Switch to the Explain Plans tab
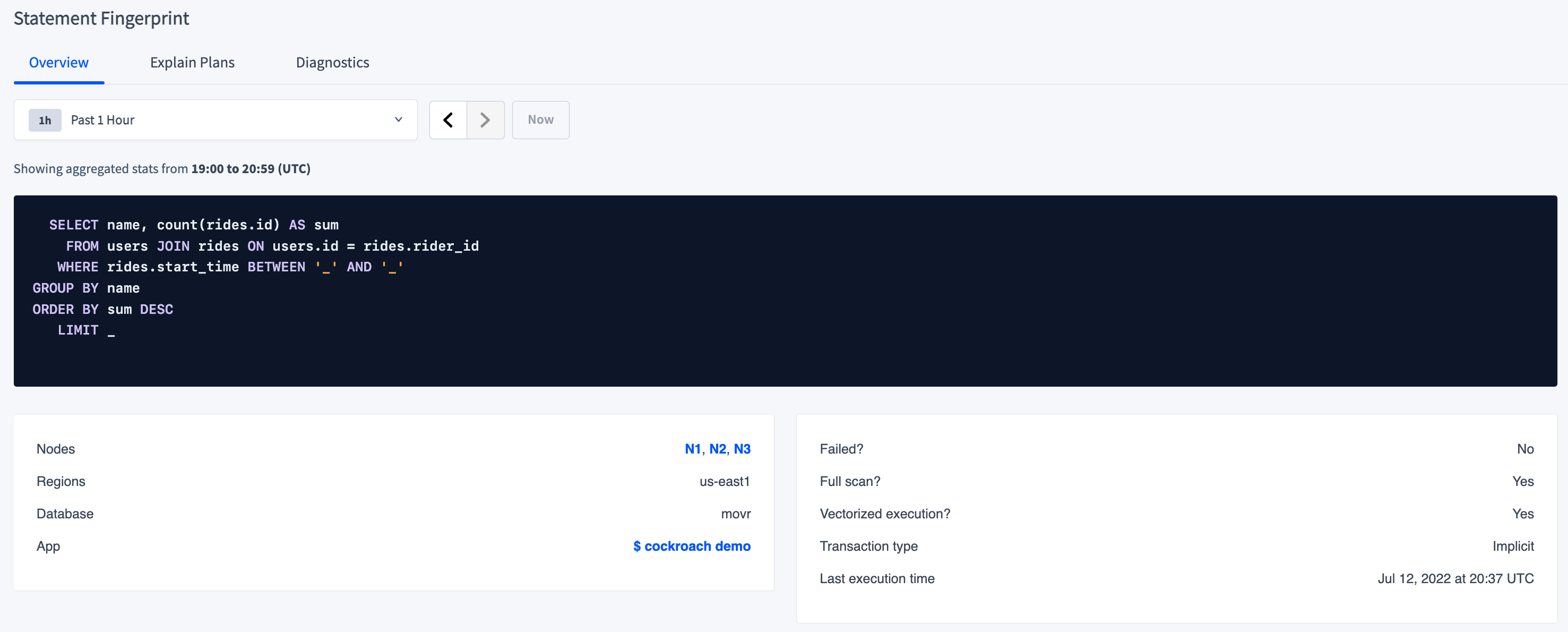Viewport: 1568px width, 632px height. pos(192,62)
